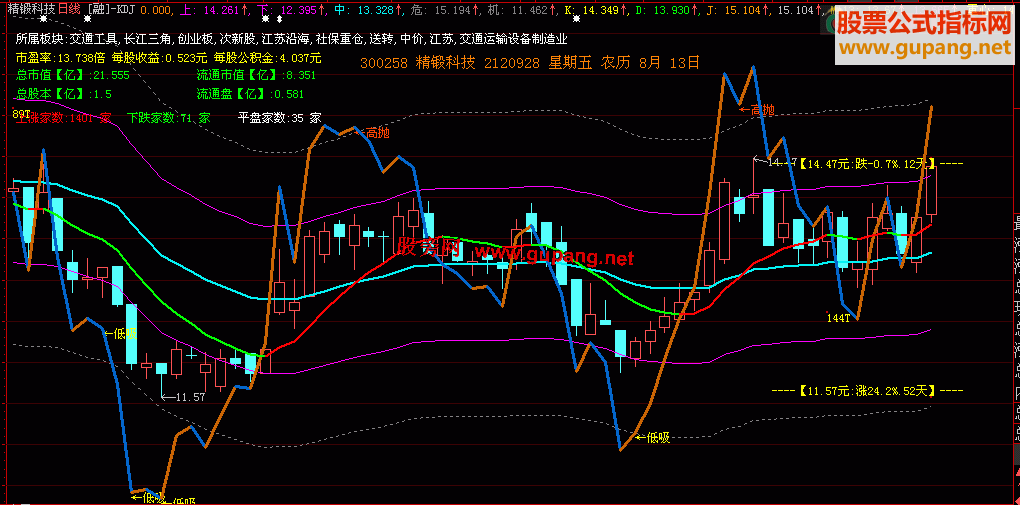
Task: Click the 总市值【亿】:21.555 text
Action: click(73, 75)
